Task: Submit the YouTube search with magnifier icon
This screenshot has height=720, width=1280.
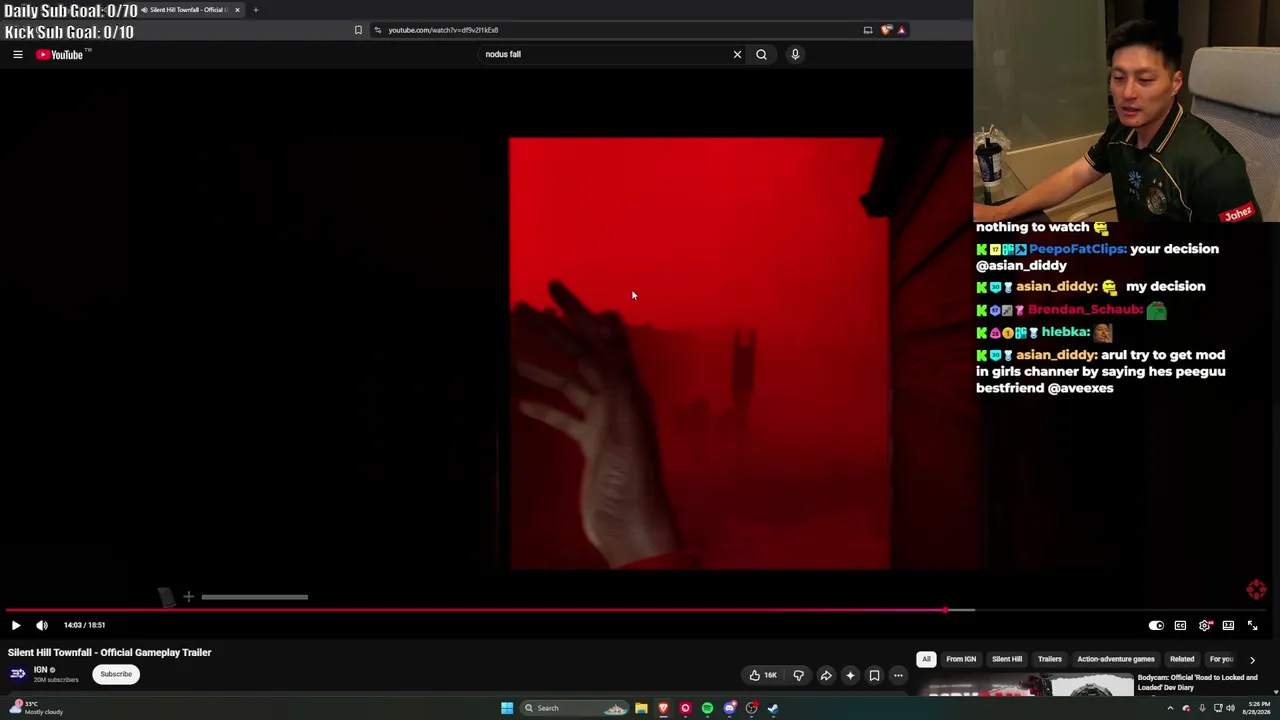Action: pos(761,54)
